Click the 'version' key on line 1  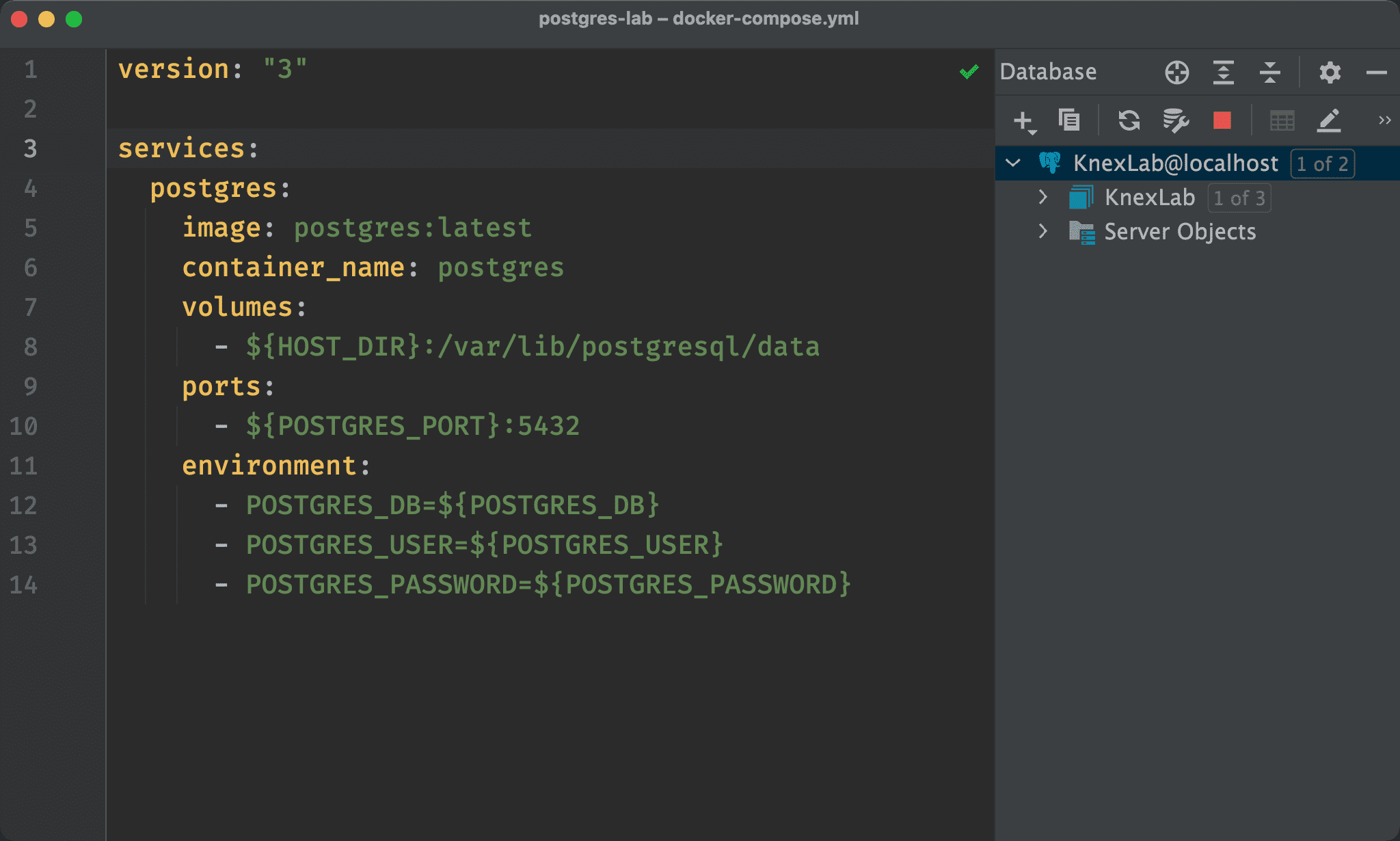pyautogui.click(x=174, y=69)
